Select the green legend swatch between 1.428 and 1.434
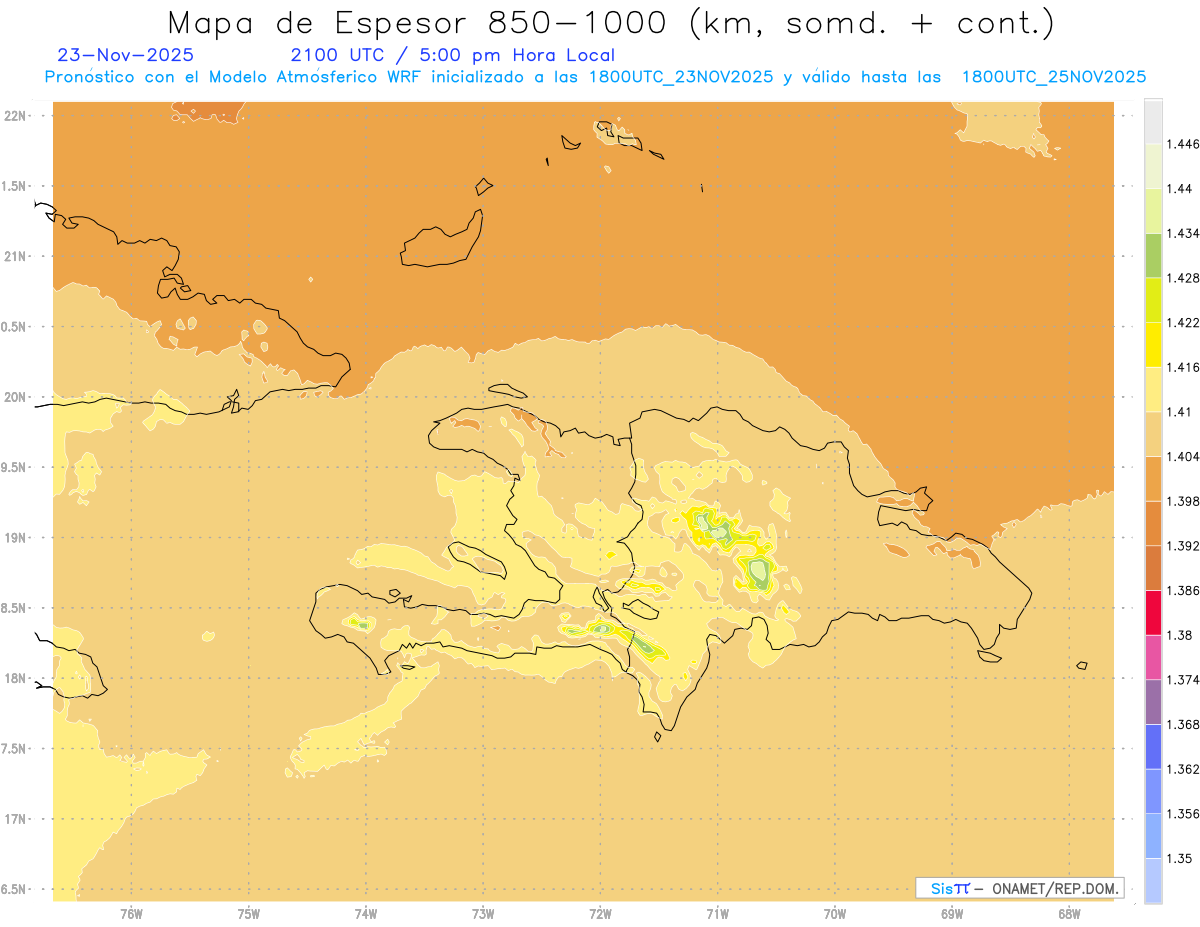Image resolution: width=1200 pixels, height=927 pixels. click(1153, 255)
